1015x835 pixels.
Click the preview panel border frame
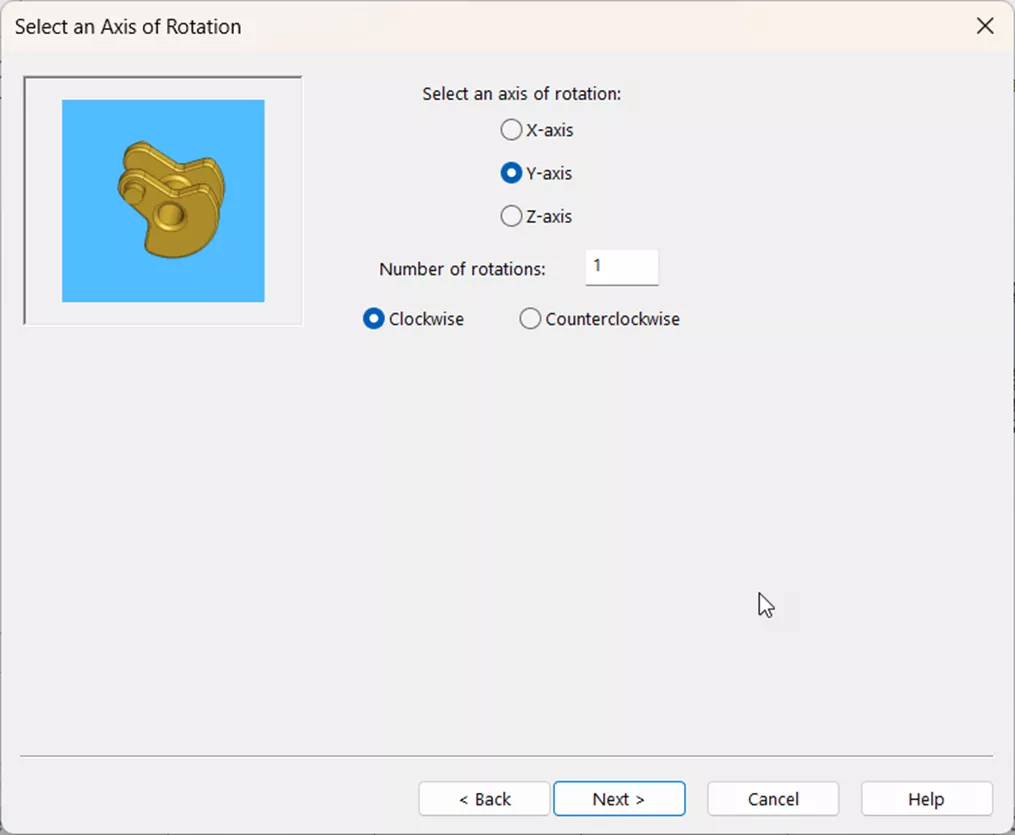[x=162, y=75]
